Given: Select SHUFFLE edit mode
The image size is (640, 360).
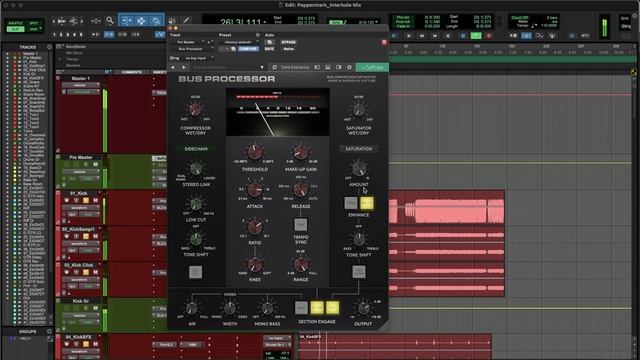Looking at the screenshot, I should 16,23.
